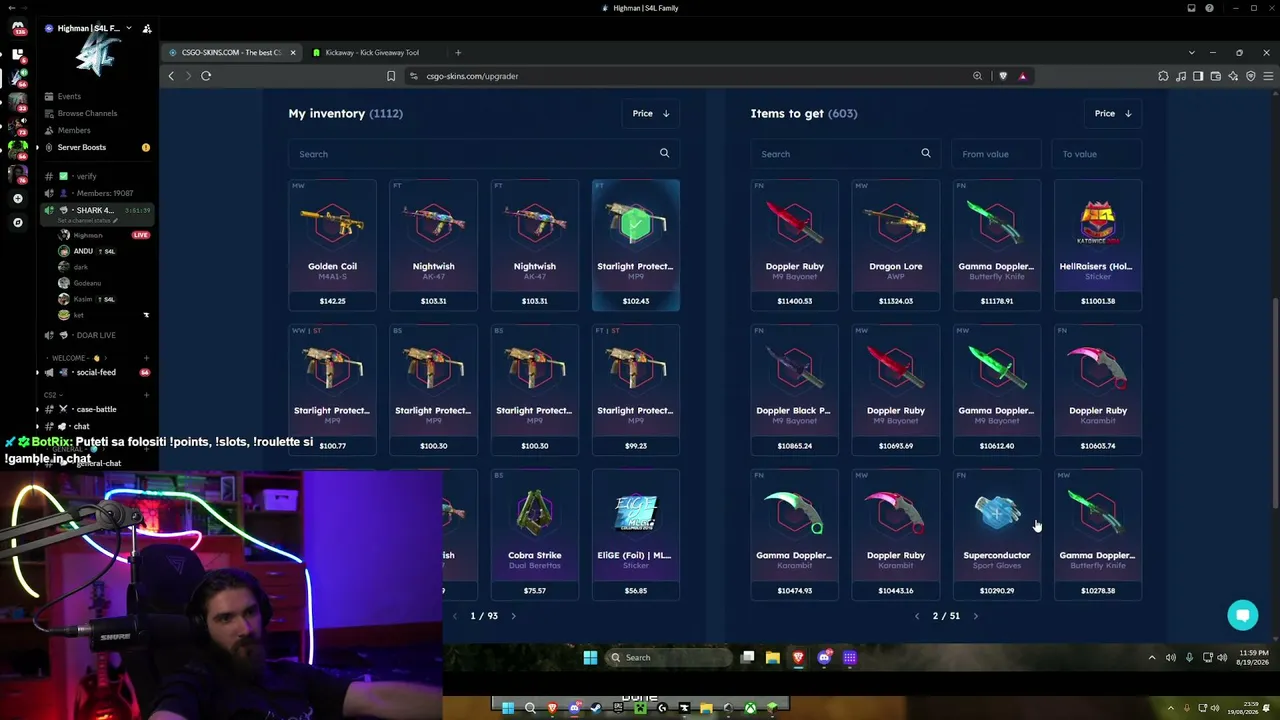Bookmark the current page in address bar
Viewport: 1280px width, 720px height.
[x=391, y=76]
